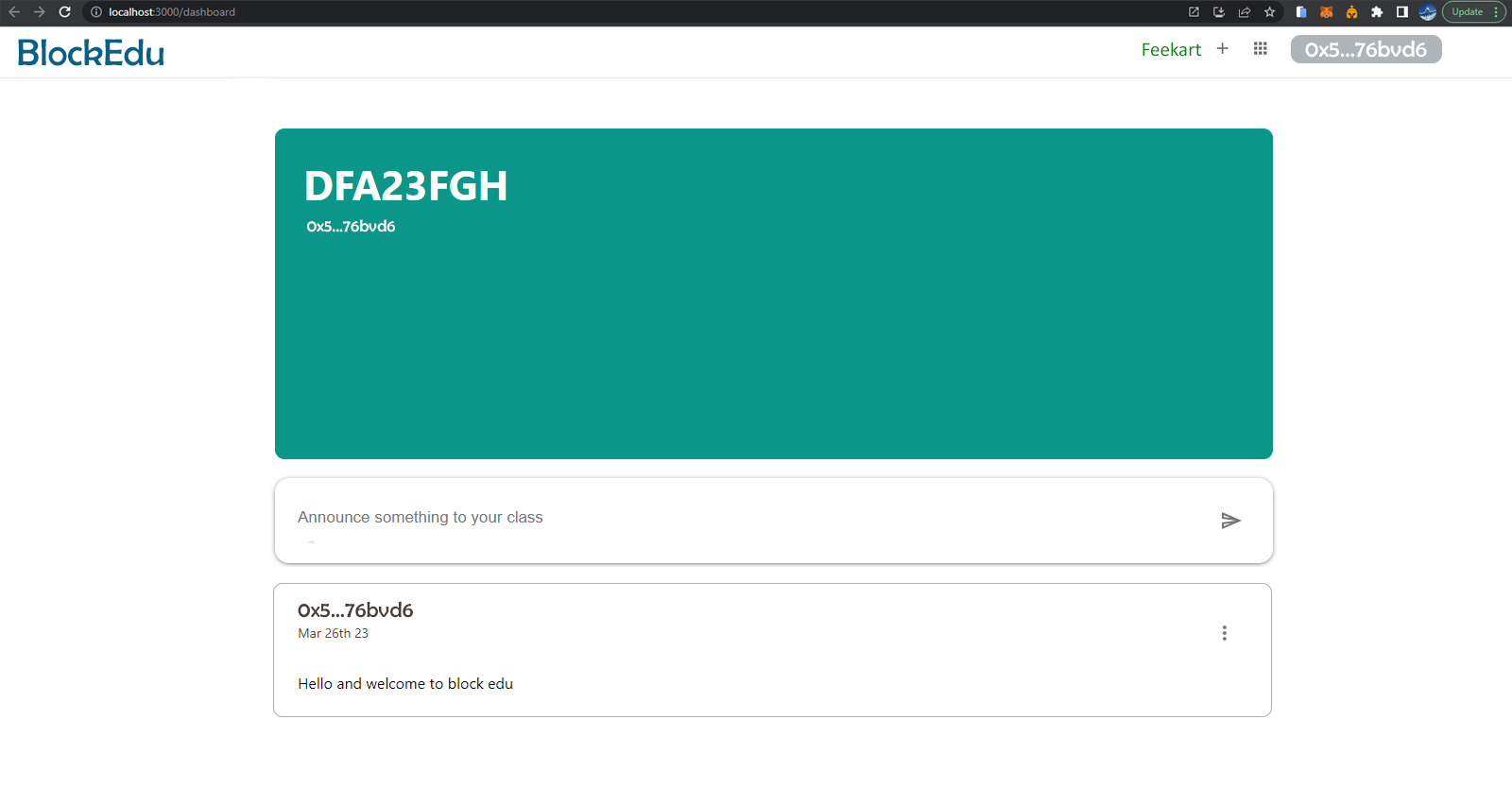
Task: Open the blue document browser extension
Action: pos(1301,12)
